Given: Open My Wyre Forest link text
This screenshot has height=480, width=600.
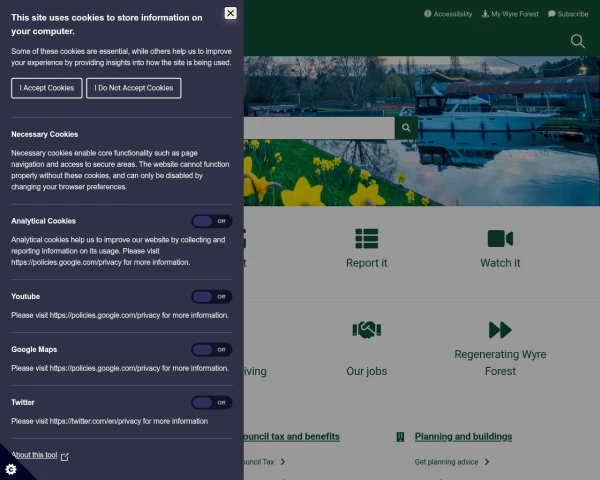Looking at the screenshot, I should pyautogui.click(x=515, y=14).
